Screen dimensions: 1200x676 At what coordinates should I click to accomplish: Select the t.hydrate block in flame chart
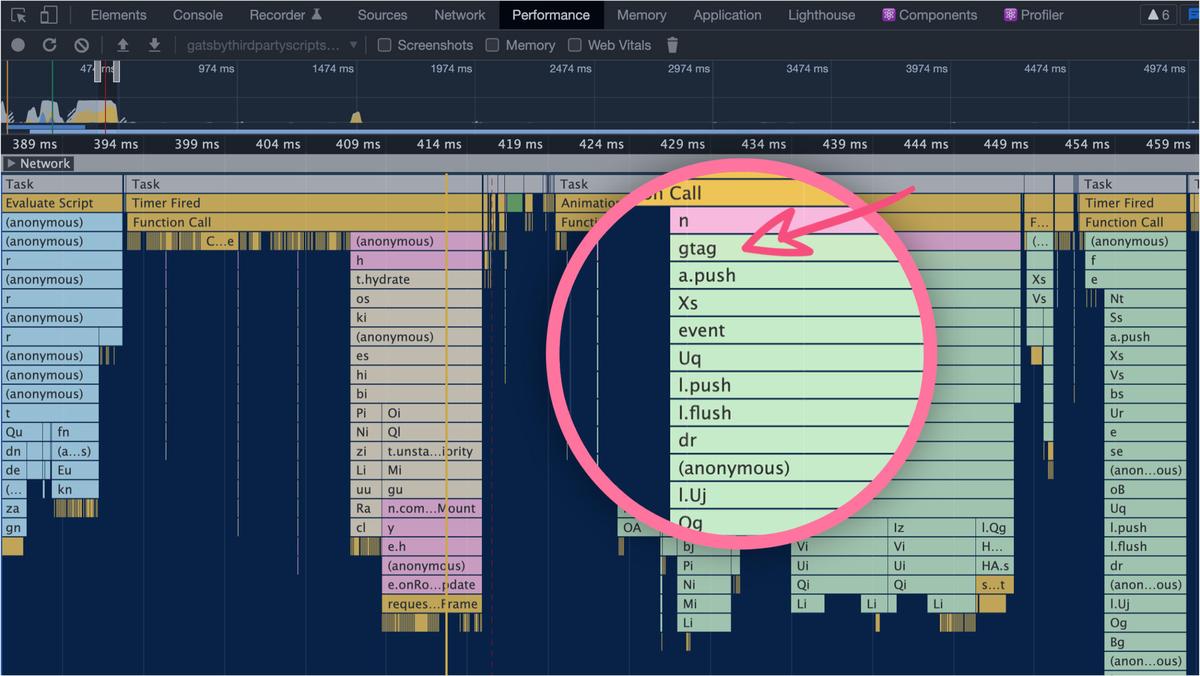(415, 280)
